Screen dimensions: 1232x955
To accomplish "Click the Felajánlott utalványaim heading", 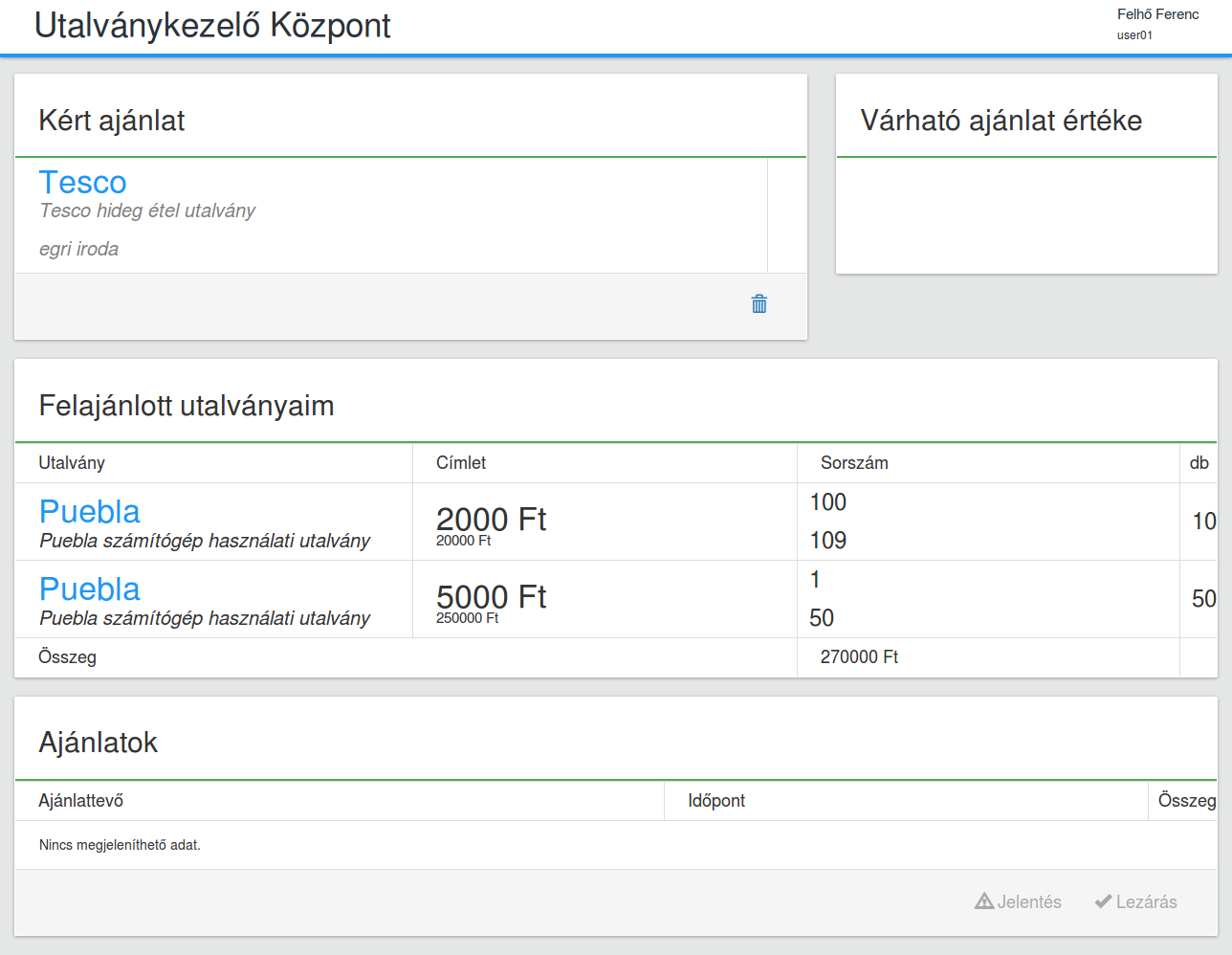I will [187, 406].
